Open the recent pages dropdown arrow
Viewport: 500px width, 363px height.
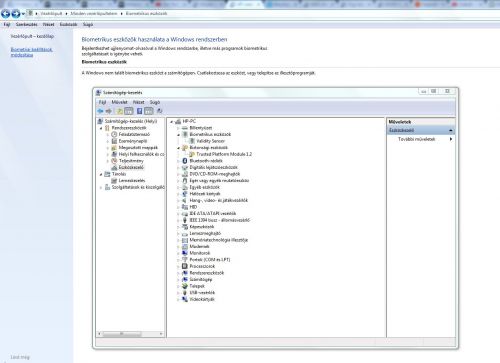23,14
